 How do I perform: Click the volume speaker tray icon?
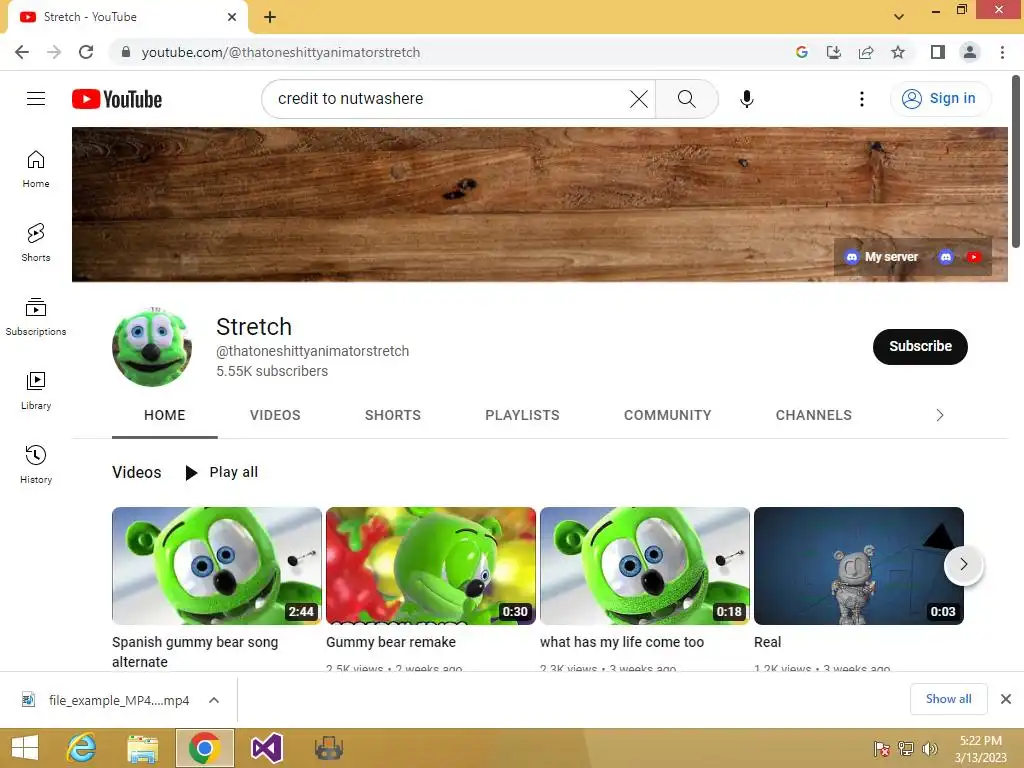pyautogui.click(x=929, y=749)
